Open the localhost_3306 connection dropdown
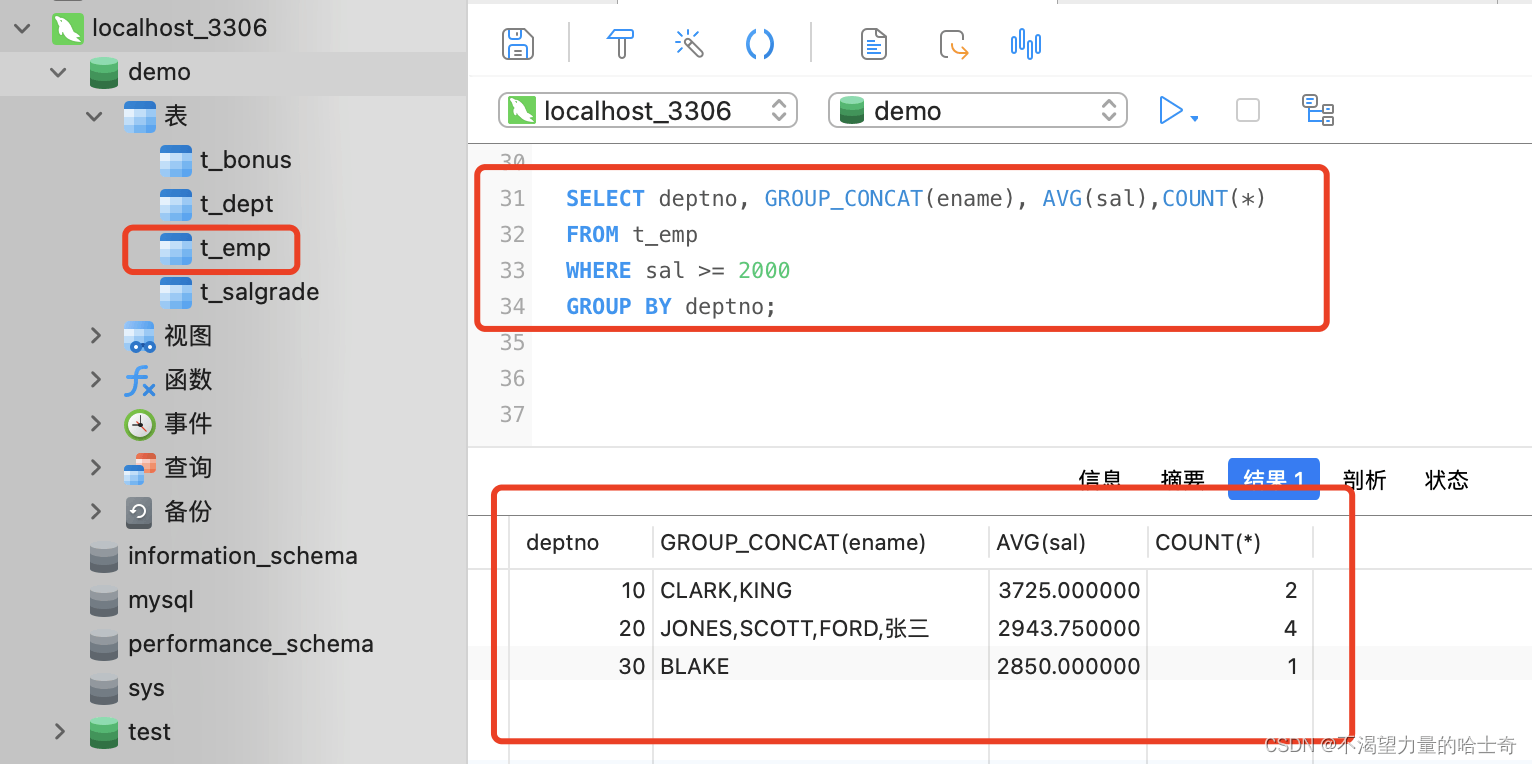The width and height of the screenshot is (1532, 764). pyautogui.click(x=647, y=110)
